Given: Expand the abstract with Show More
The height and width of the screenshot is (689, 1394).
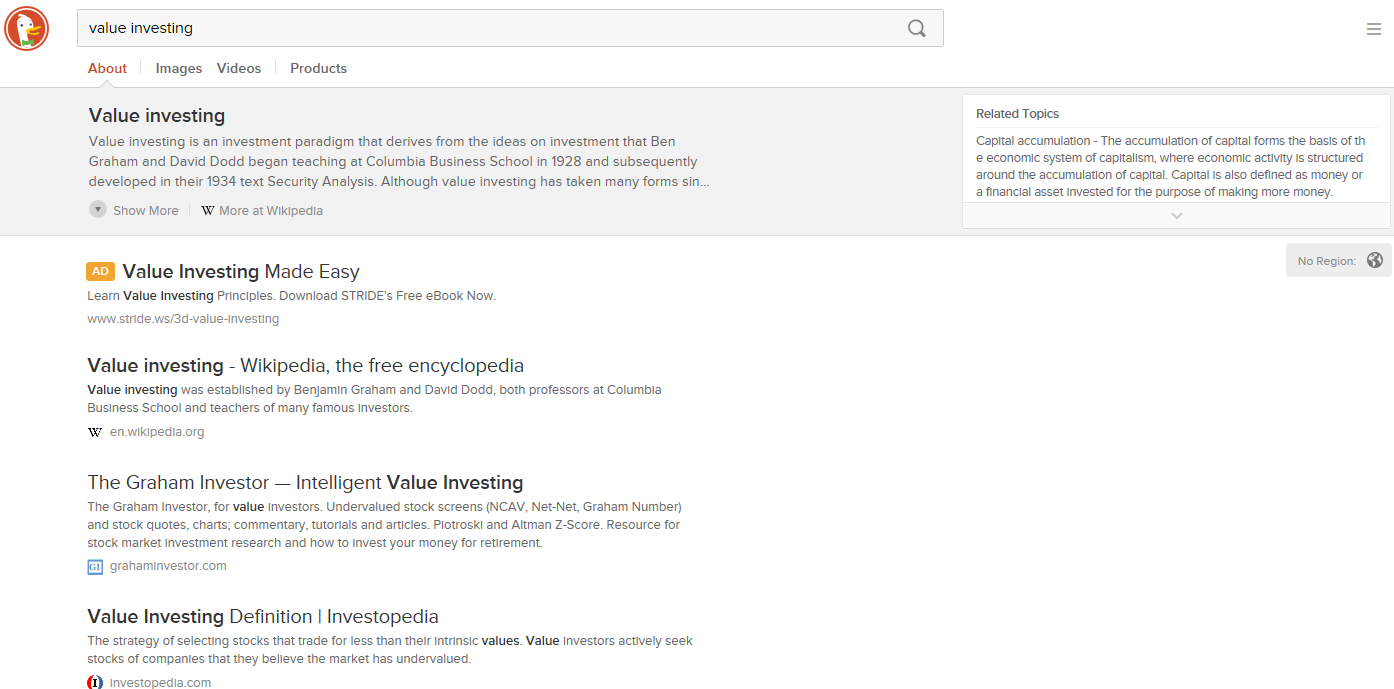Looking at the screenshot, I should pos(134,210).
